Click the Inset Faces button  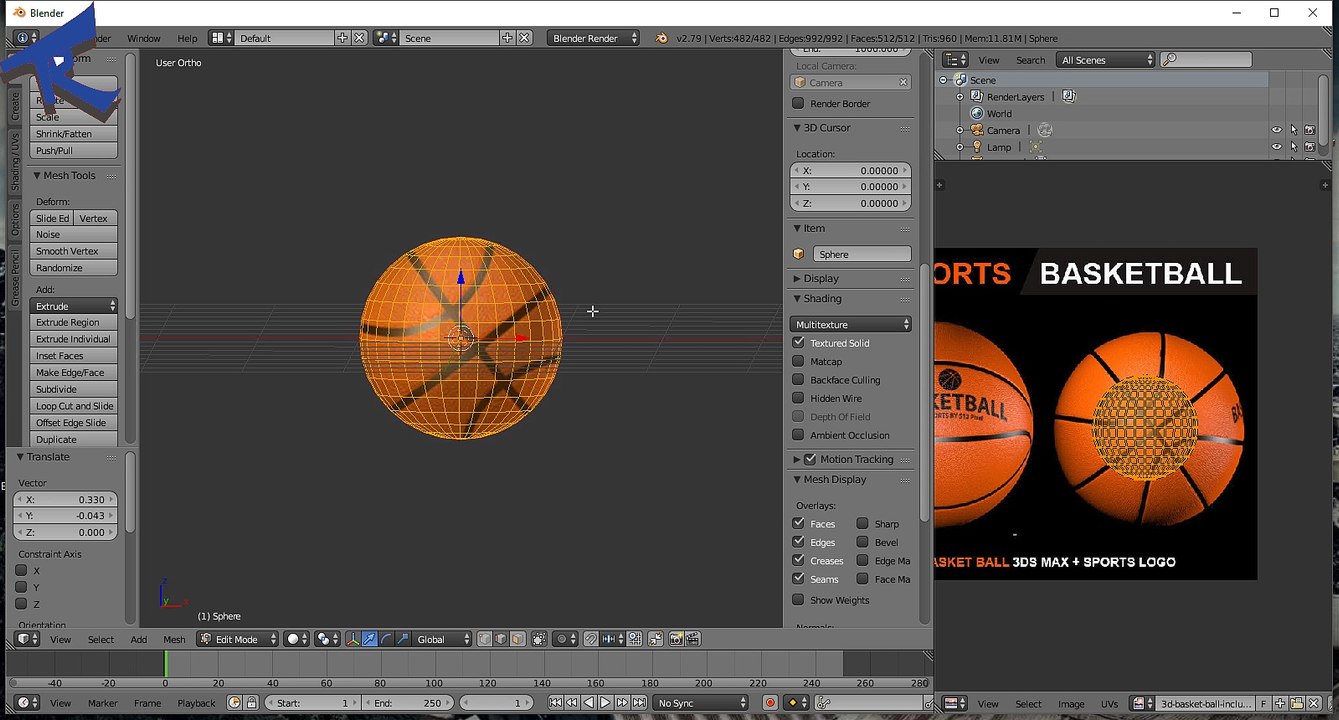(x=73, y=356)
